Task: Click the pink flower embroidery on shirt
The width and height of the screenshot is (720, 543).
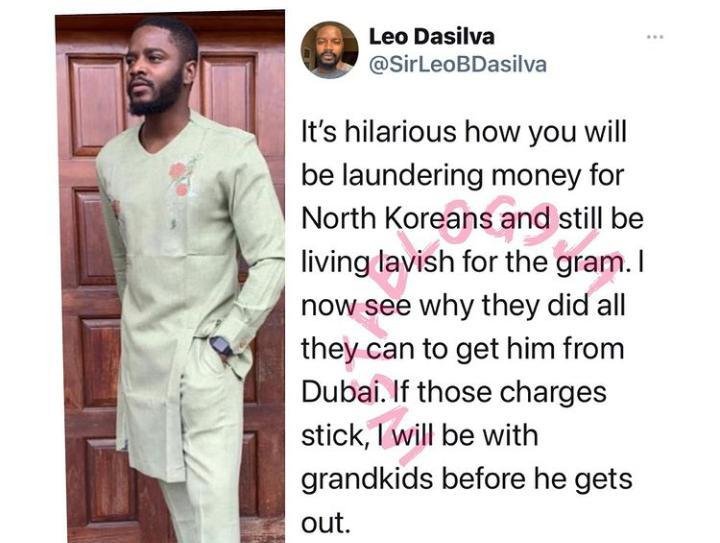Action: click(179, 179)
